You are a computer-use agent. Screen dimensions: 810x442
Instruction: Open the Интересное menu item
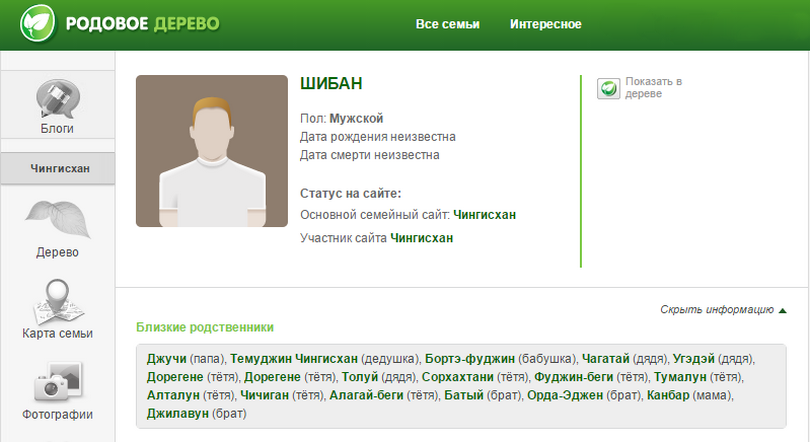545,24
